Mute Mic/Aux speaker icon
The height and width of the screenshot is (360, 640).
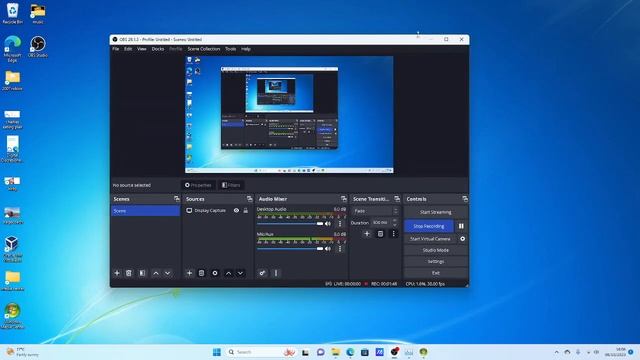pyautogui.click(x=328, y=249)
